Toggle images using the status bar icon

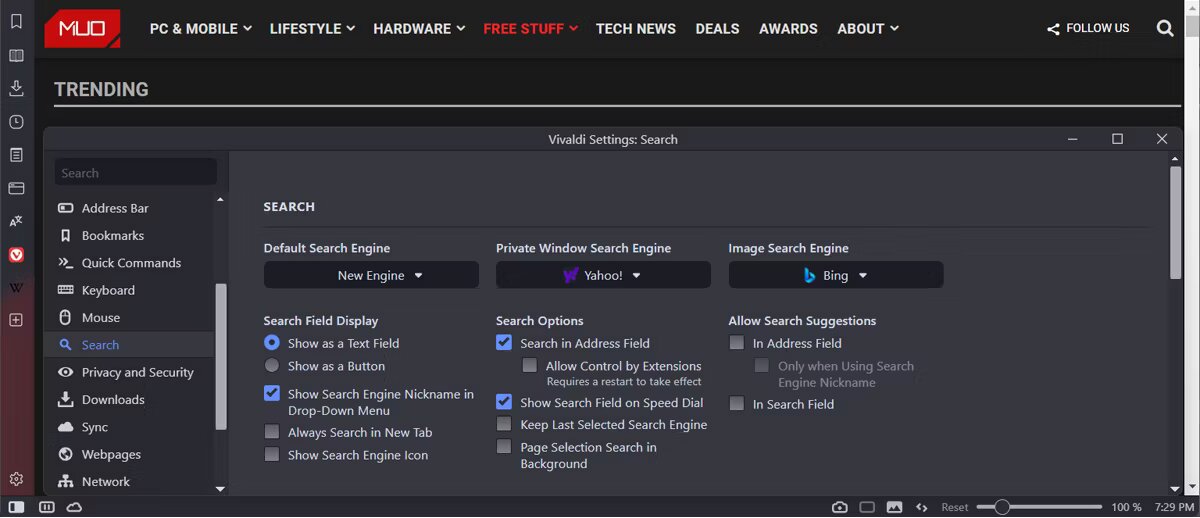[x=894, y=507]
